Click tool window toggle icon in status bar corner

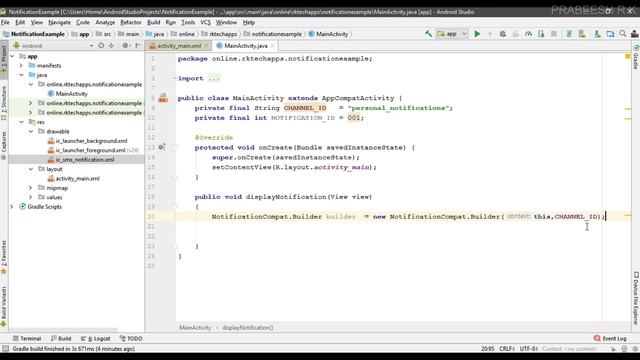[5, 349]
